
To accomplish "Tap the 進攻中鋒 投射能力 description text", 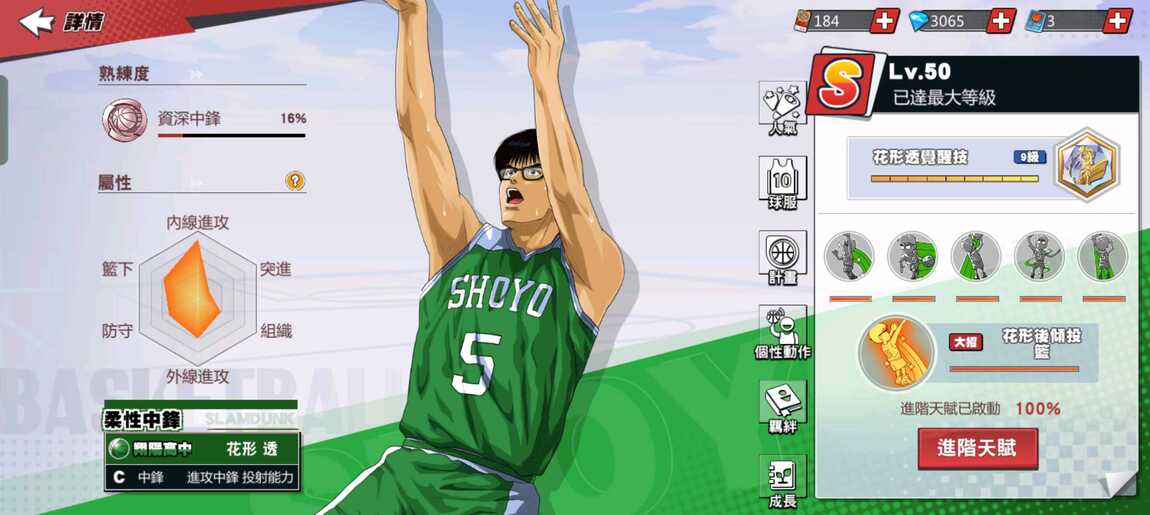I will coord(240,478).
